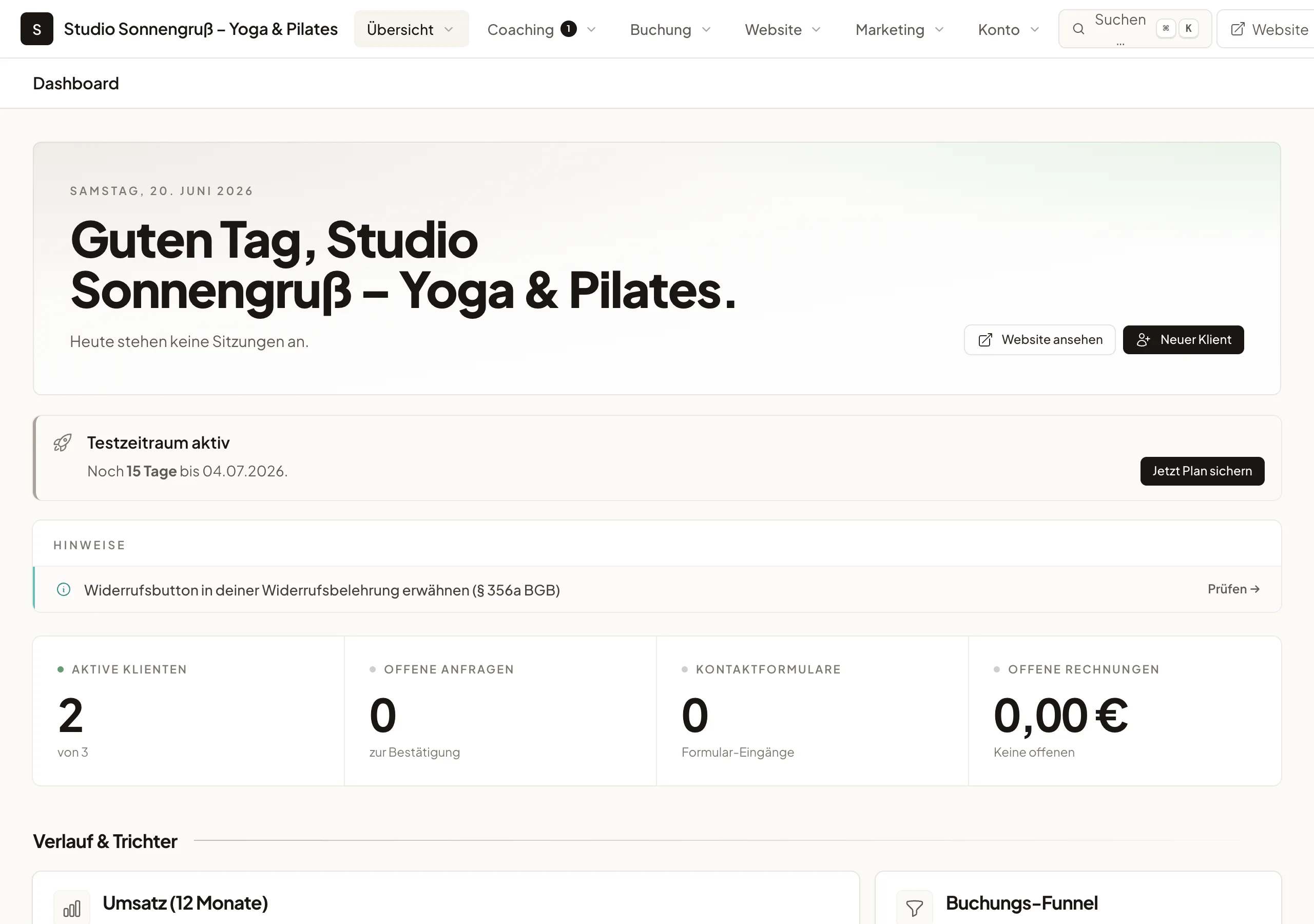
Task: Click the Neuer Klient button
Action: tap(1183, 340)
